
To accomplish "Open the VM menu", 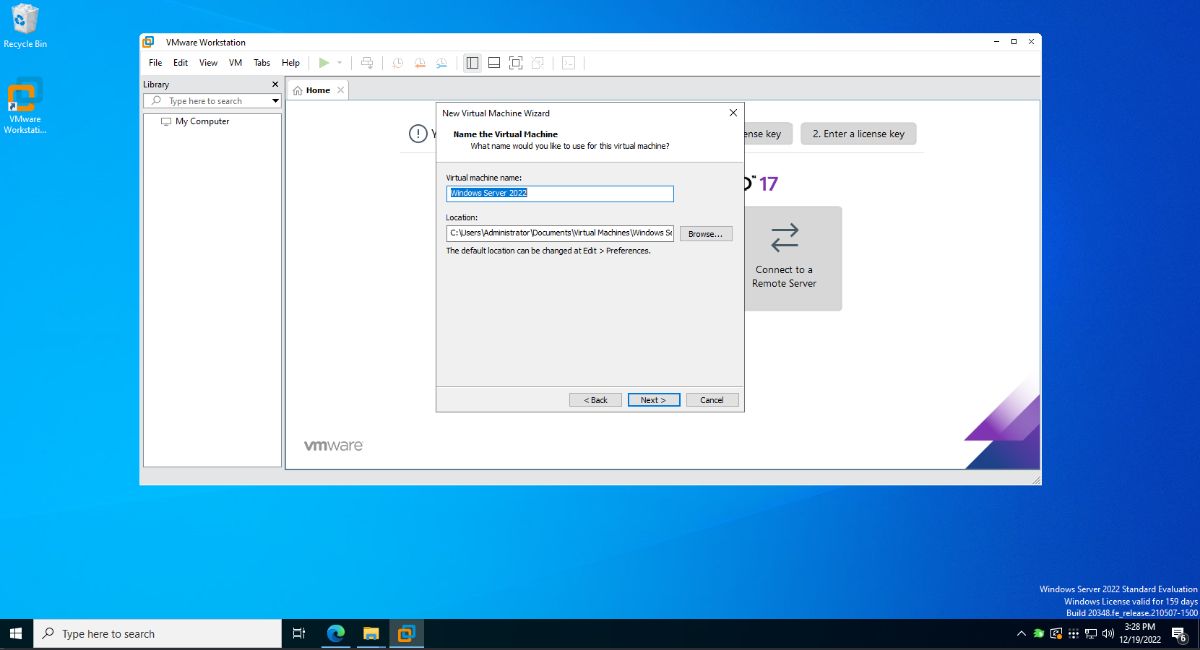I will tap(234, 62).
